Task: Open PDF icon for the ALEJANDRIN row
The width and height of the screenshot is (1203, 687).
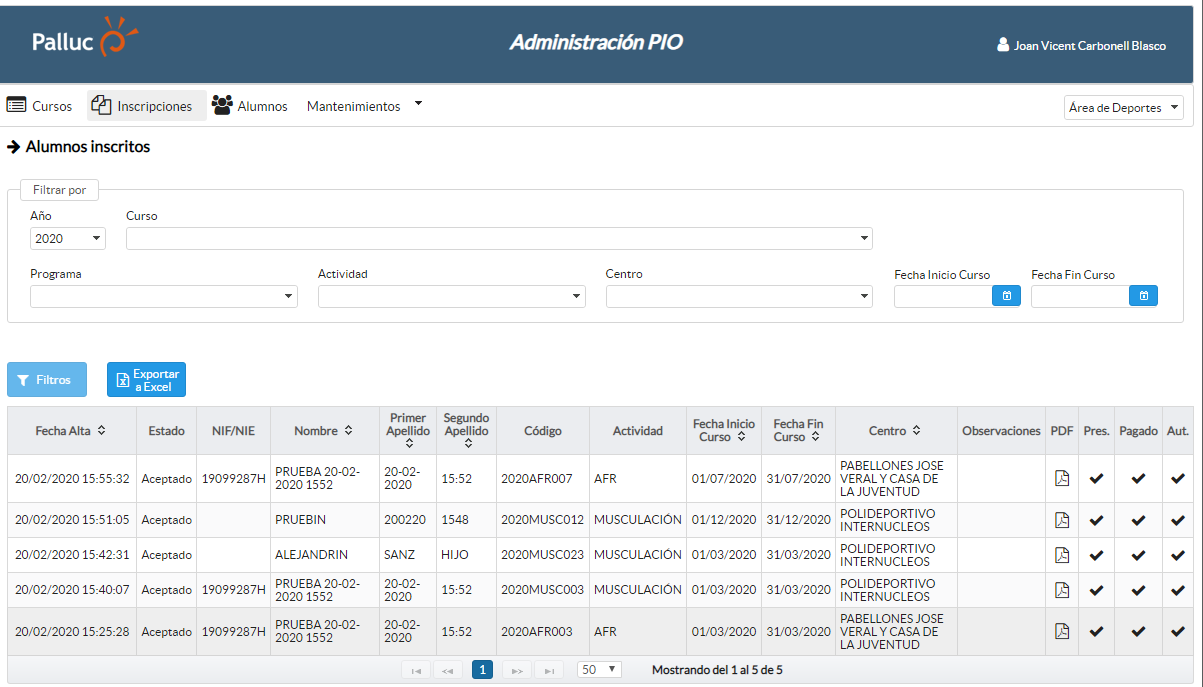Action: point(1062,555)
